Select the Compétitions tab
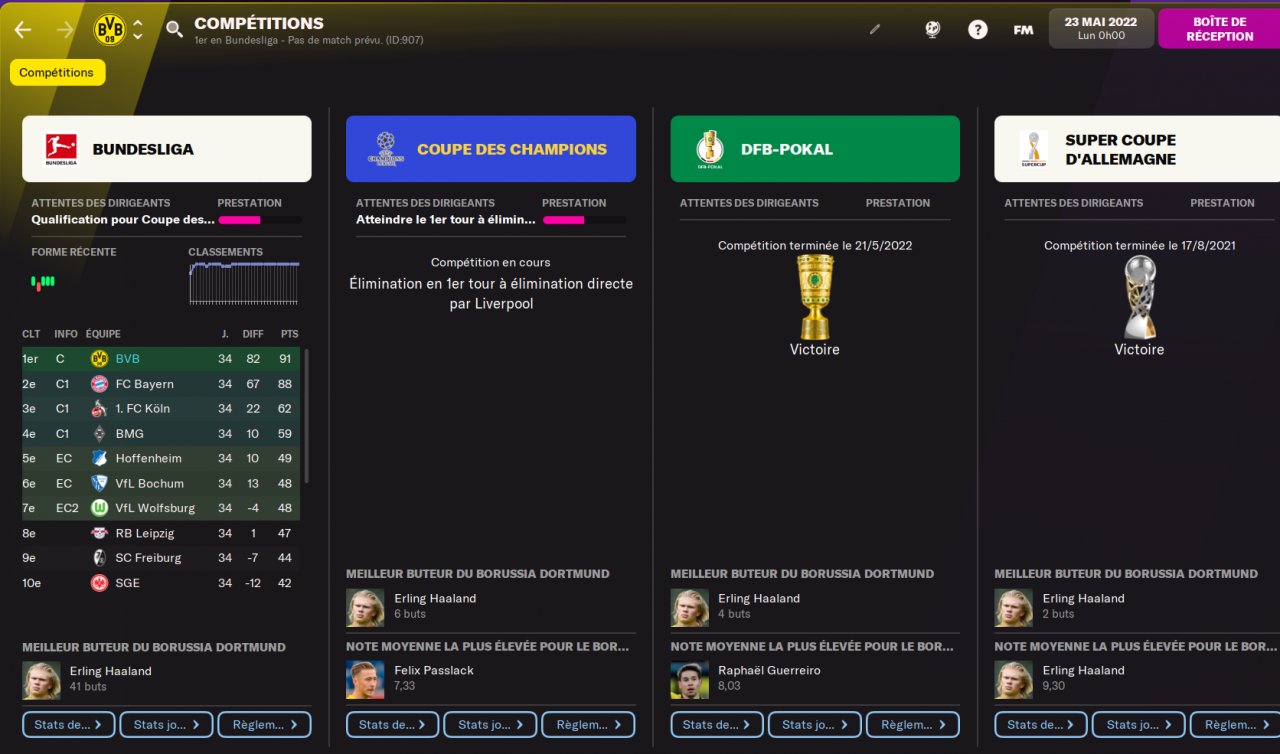The width and height of the screenshot is (1280, 754). [x=57, y=73]
